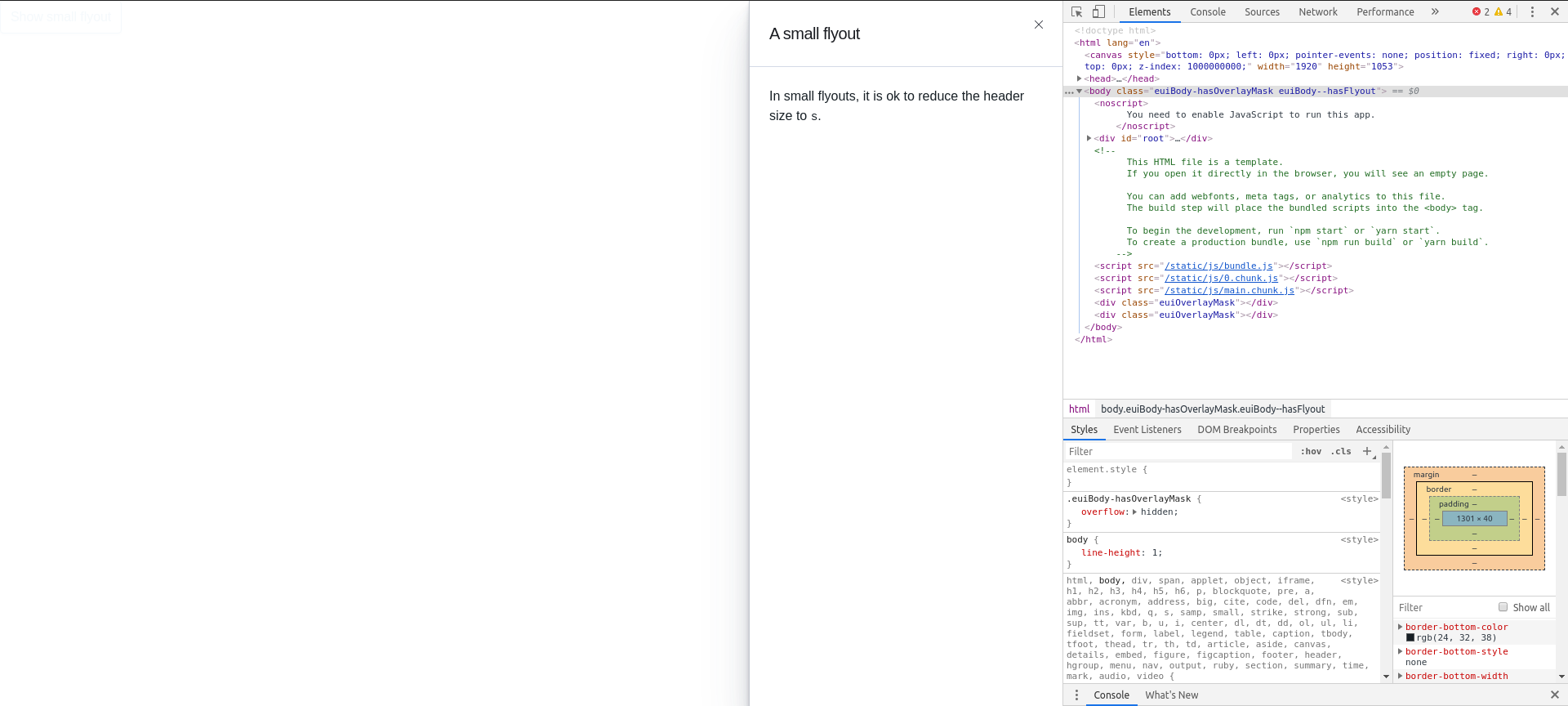Viewport: 1568px width, 706px height.
Task: Expand the border-bottom-style computed property
Action: [1400, 651]
